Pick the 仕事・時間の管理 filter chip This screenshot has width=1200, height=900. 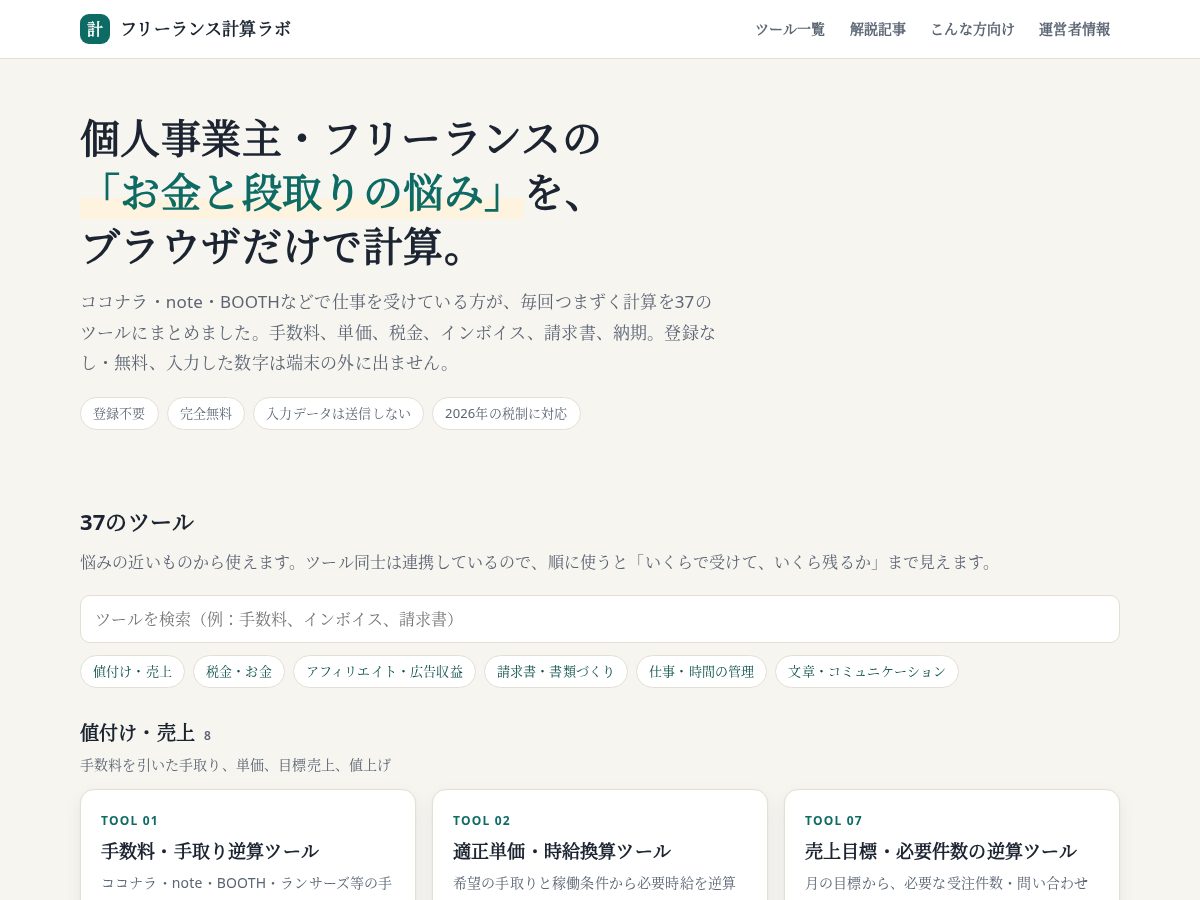coord(701,671)
